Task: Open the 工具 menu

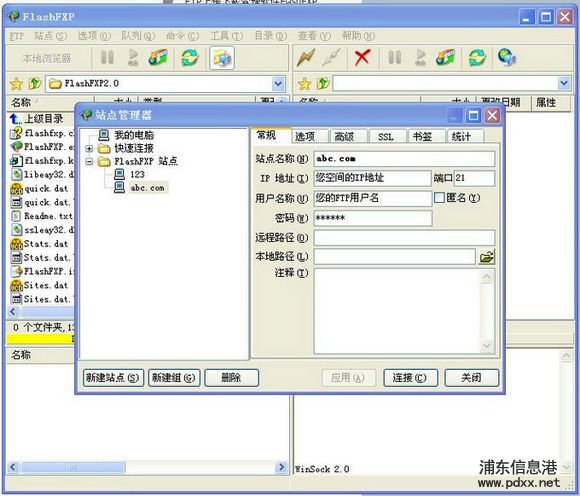Action: point(226,36)
